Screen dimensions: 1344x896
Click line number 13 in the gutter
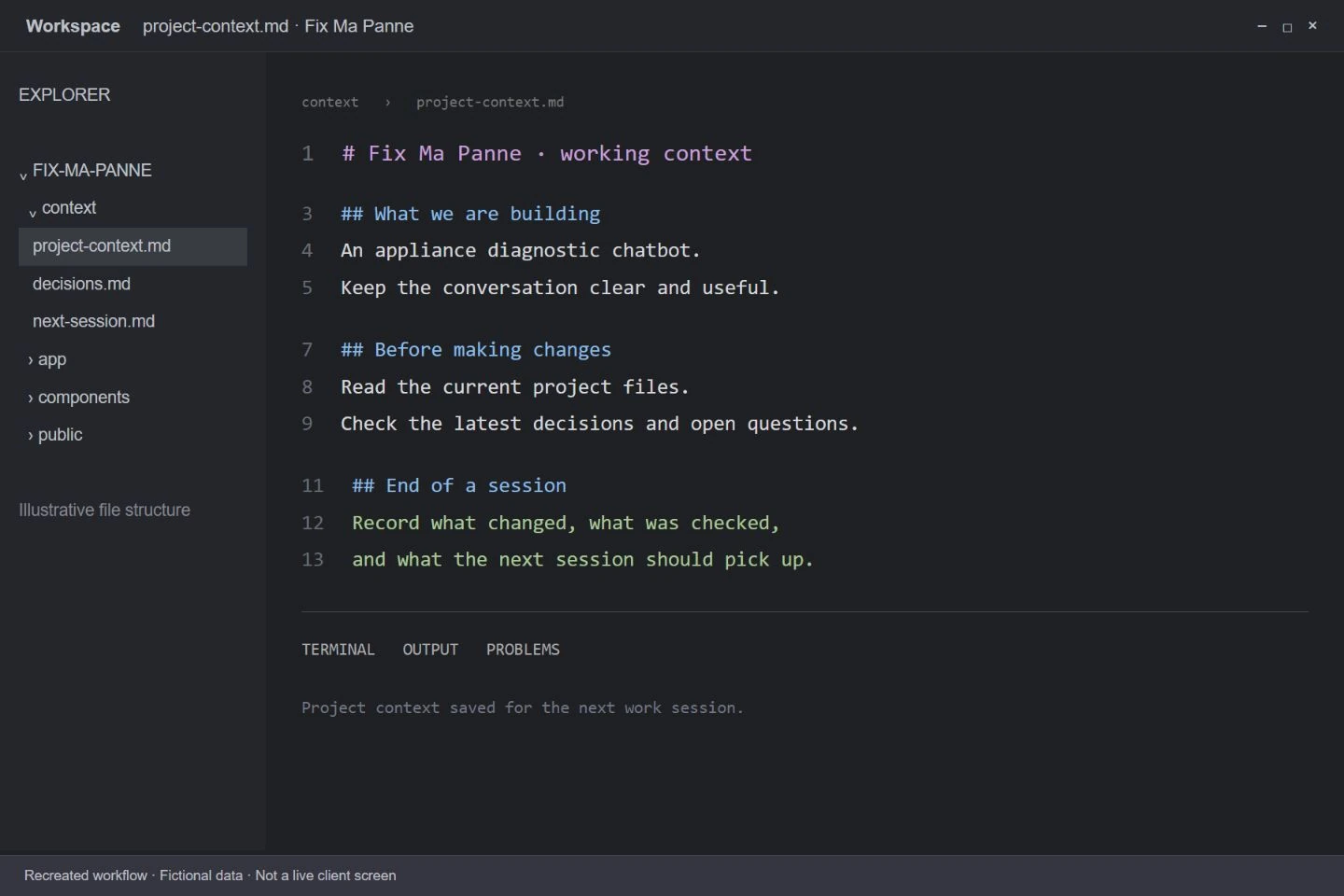313,559
